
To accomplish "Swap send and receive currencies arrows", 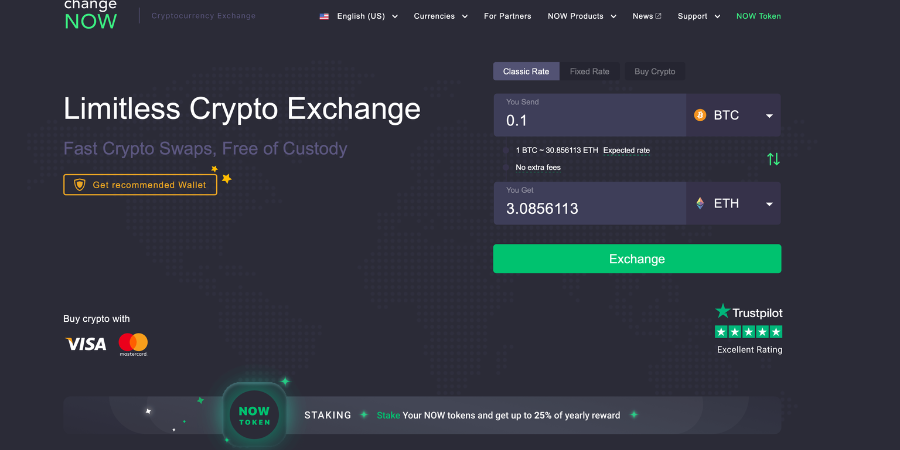I will point(773,159).
